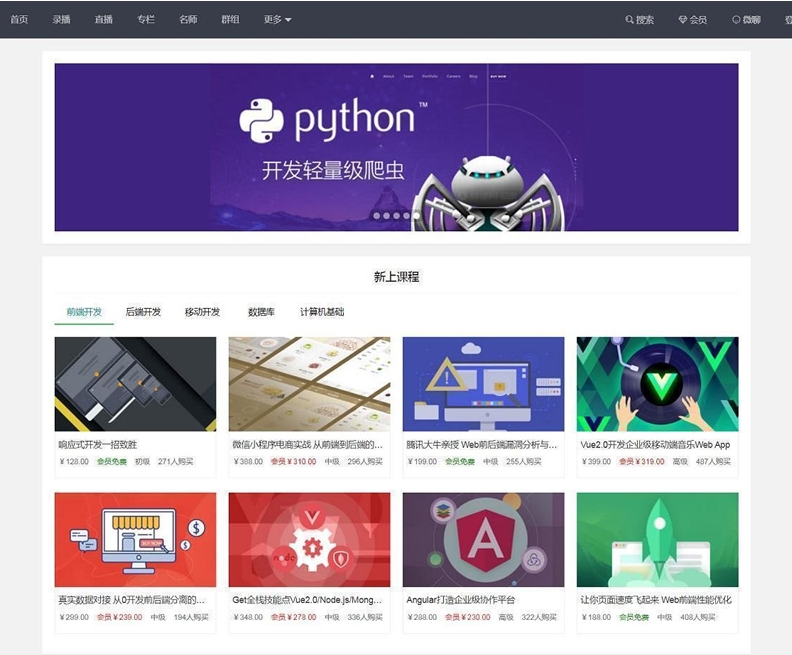This screenshot has height=655, width=792.
Task: Open Web前端性能优化 course thumbnail
Action: pyautogui.click(x=658, y=540)
